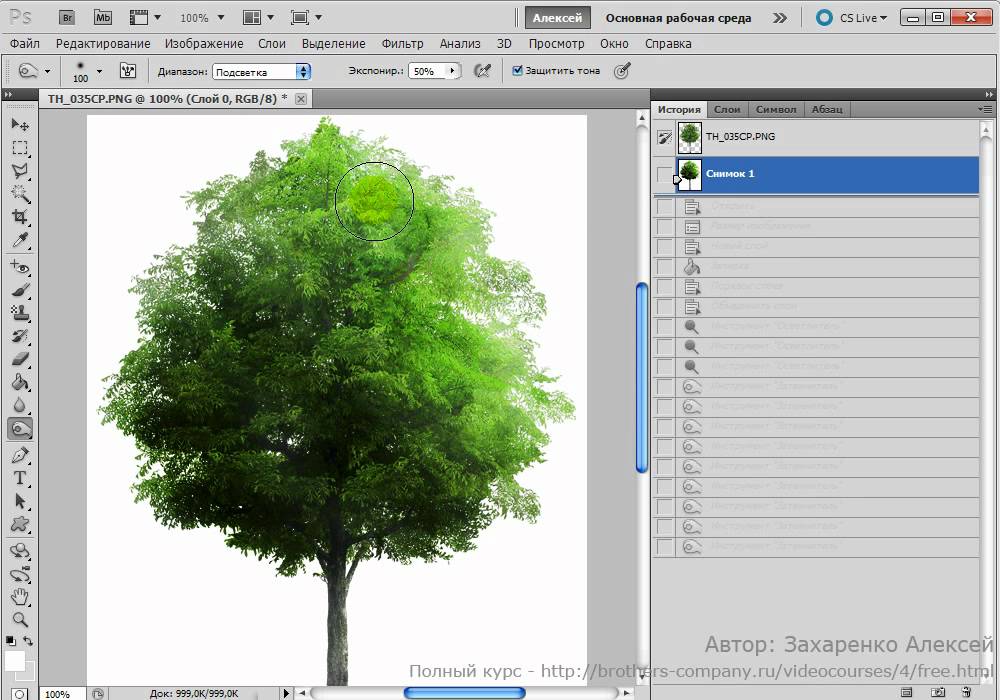The width and height of the screenshot is (1000, 700).
Task: Select the Eyedropper tool in the toolbox
Action: click(19, 241)
